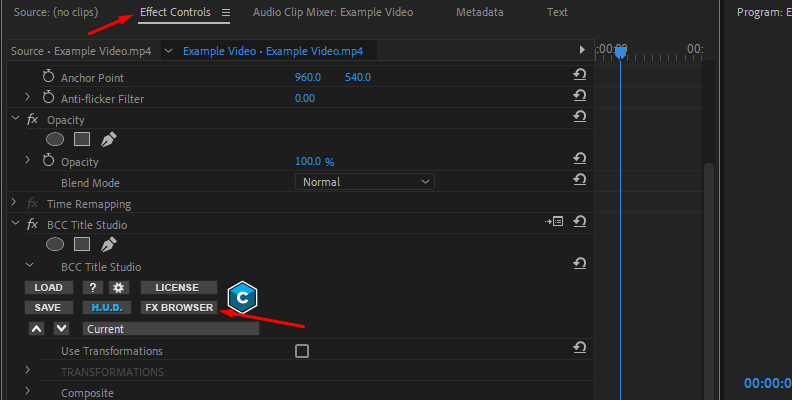Enable the Use Transformations checkbox

pyautogui.click(x=302, y=351)
